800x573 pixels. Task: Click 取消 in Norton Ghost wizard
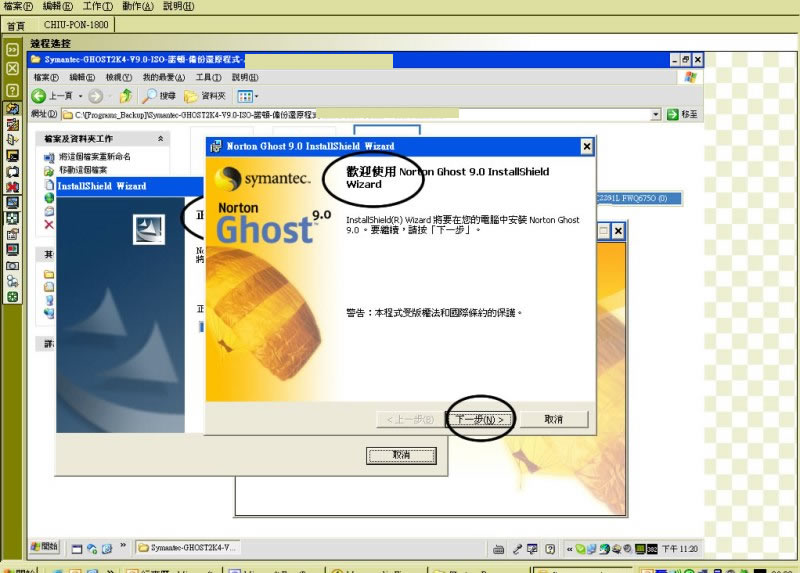[554, 419]
